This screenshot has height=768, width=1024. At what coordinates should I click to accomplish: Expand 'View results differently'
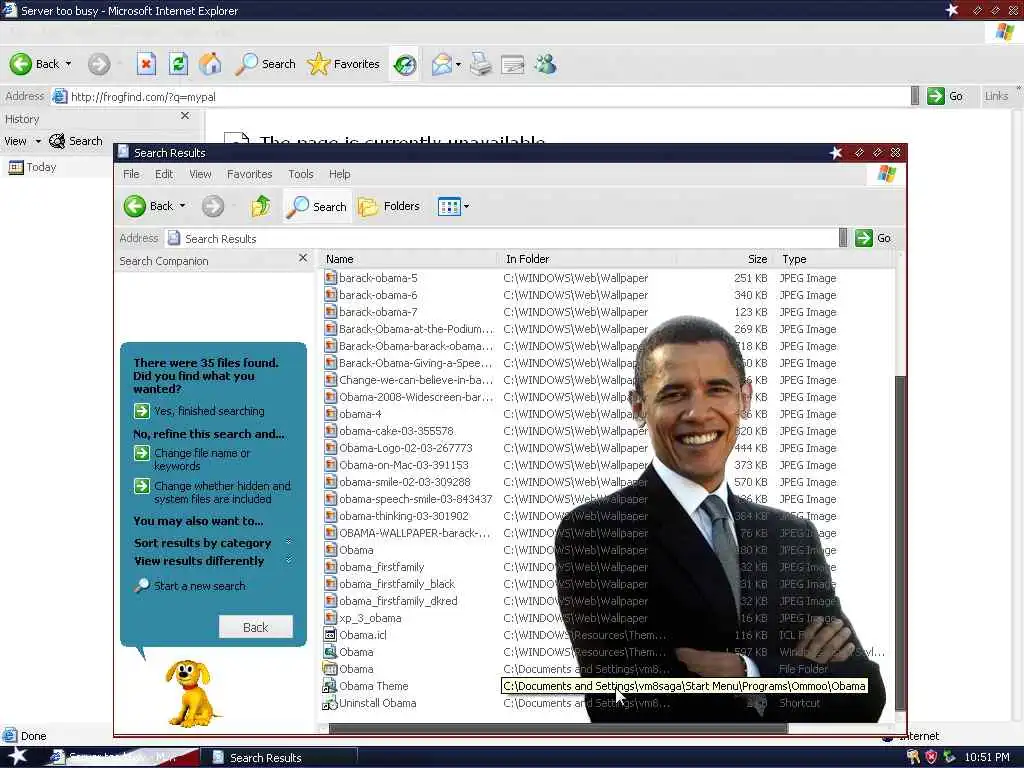pyautogui.click(x=212, y=561)
